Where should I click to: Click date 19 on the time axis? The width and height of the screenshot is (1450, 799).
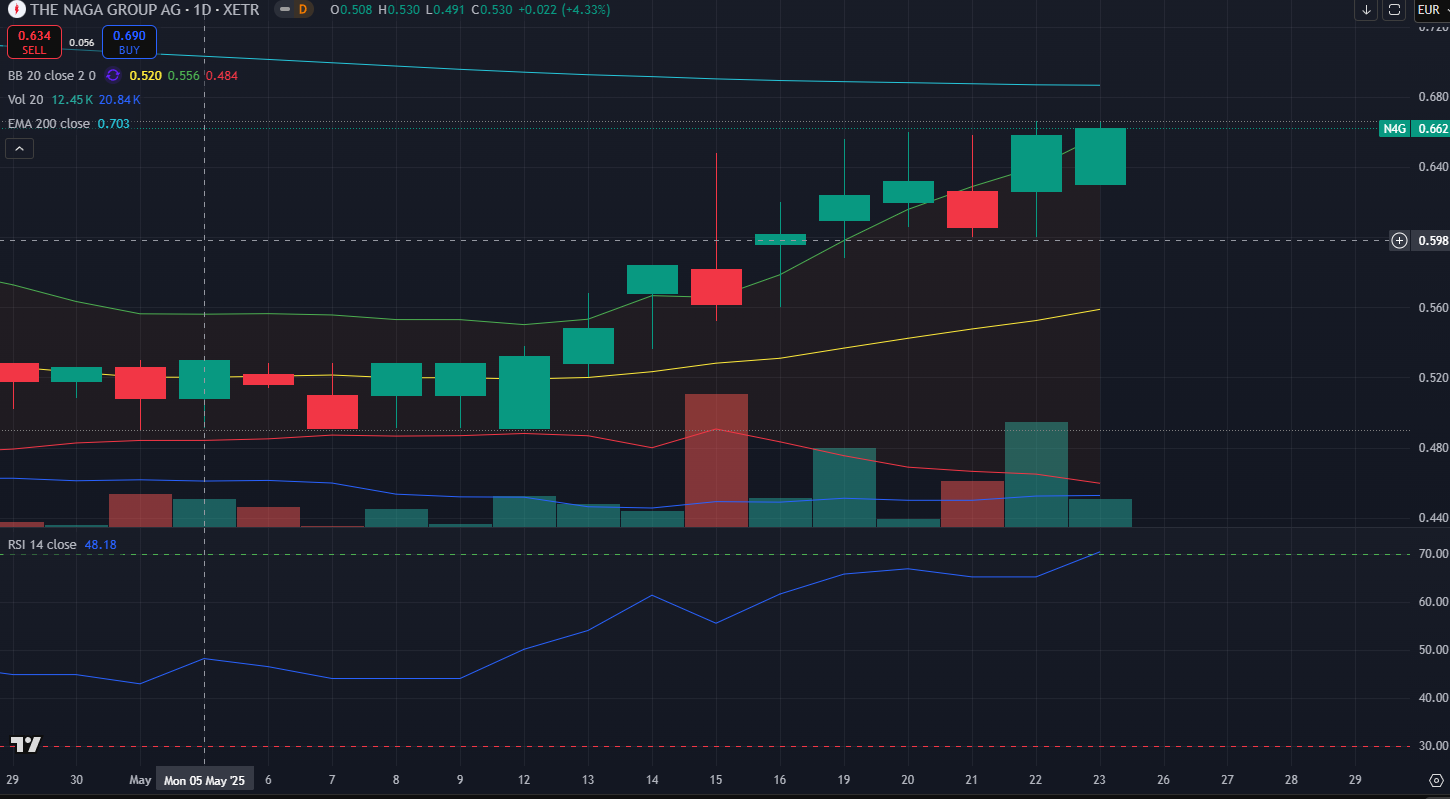[x=844, y=780]
